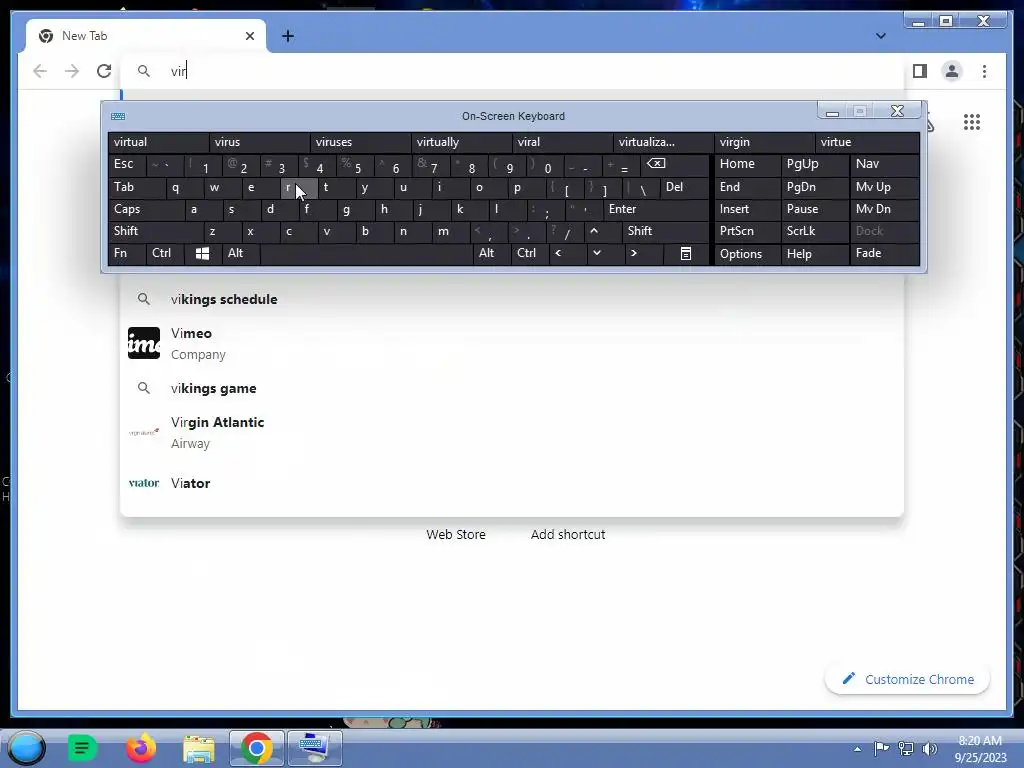Toggle ScrLk key on keyboard
Screen dimensions: 1024x768
[815, 231]
